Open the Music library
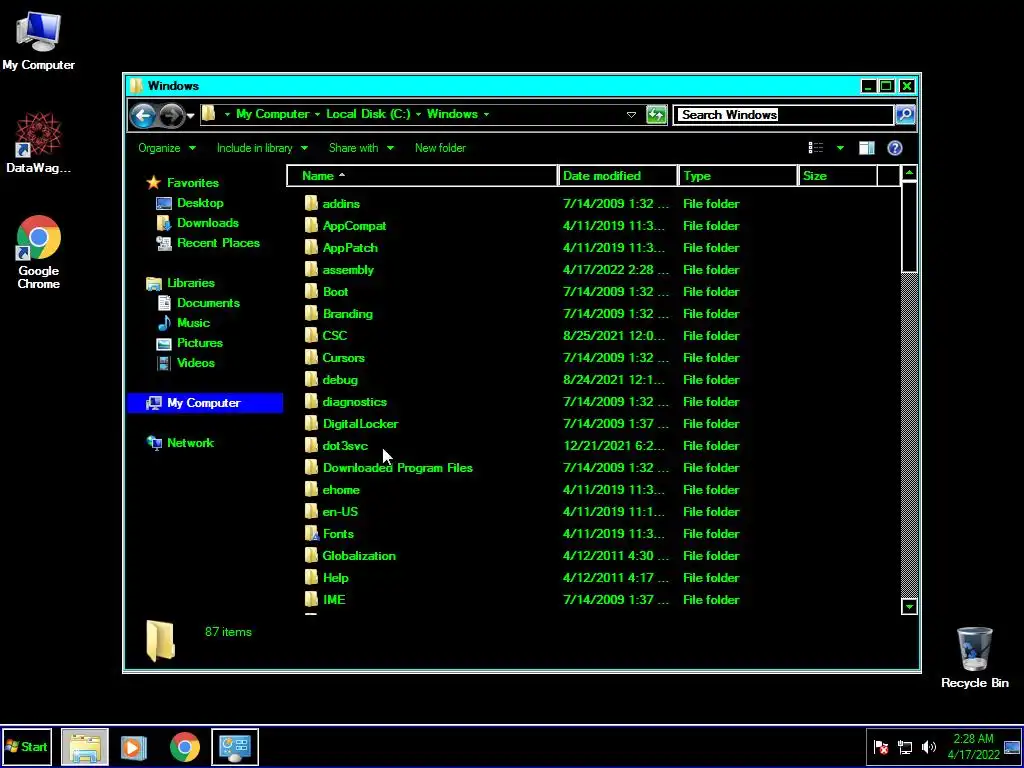 point(184,323)
